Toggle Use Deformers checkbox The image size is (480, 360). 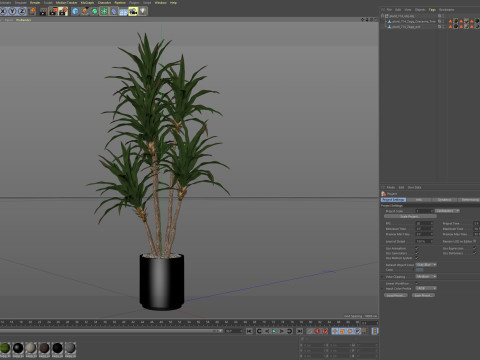(x=474, y=253)
